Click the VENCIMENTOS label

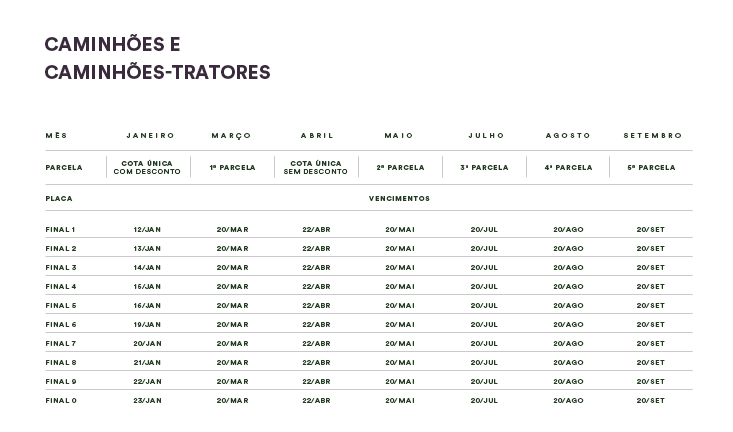pos(399,198)
